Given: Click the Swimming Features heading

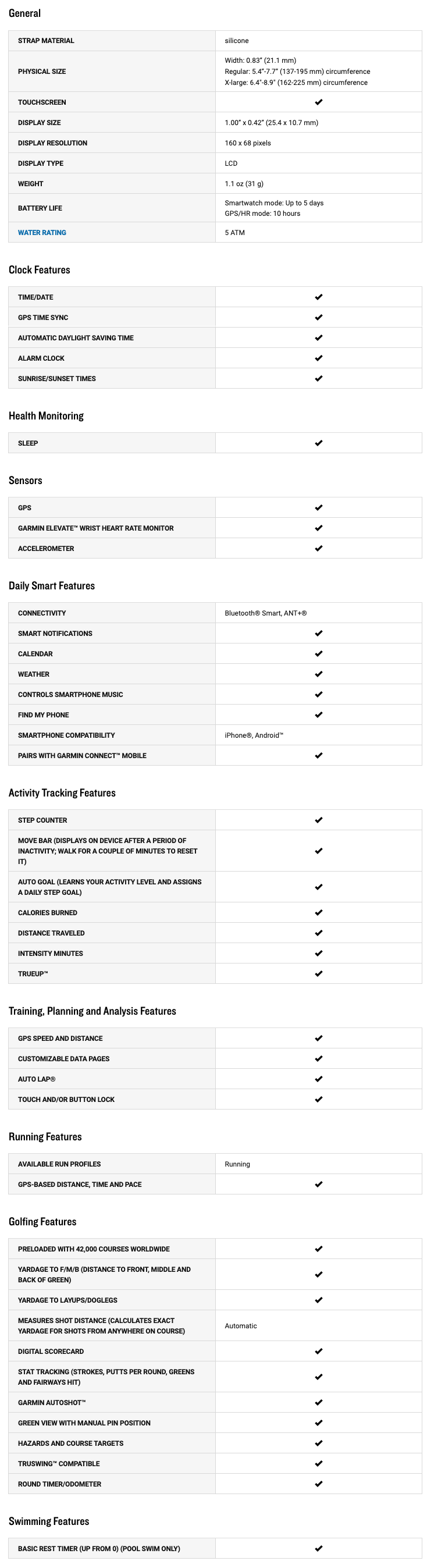Looking at the screenshot, I should 49,1521.
